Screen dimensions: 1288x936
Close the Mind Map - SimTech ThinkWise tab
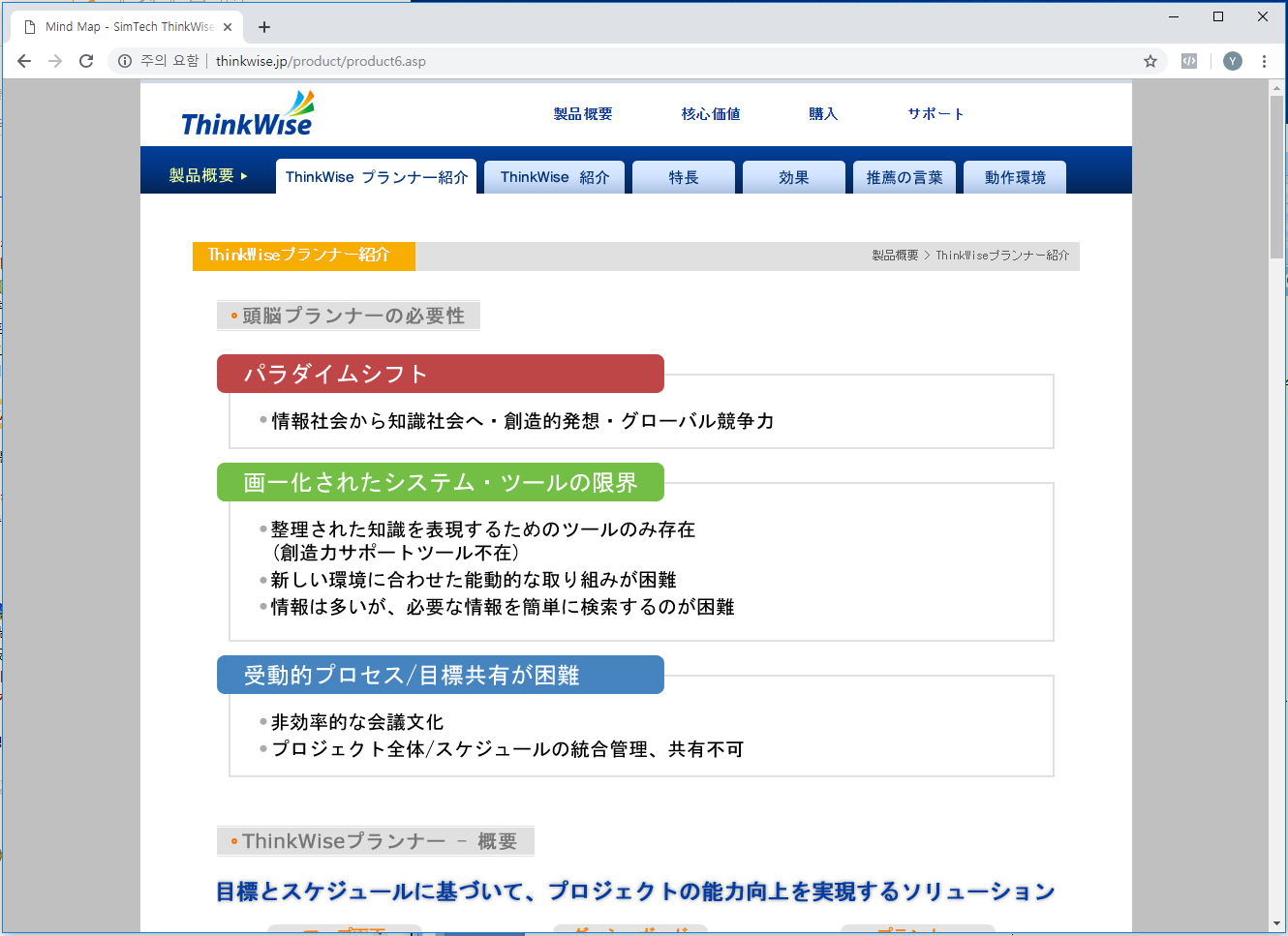click(x=228, y=27)
